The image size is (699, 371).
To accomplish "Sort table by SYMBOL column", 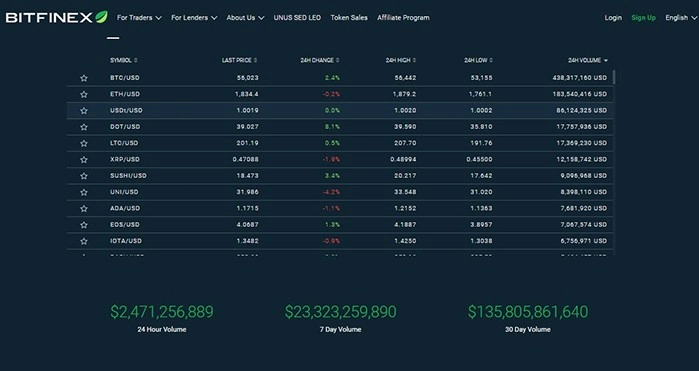I will [x=123, y=60].
